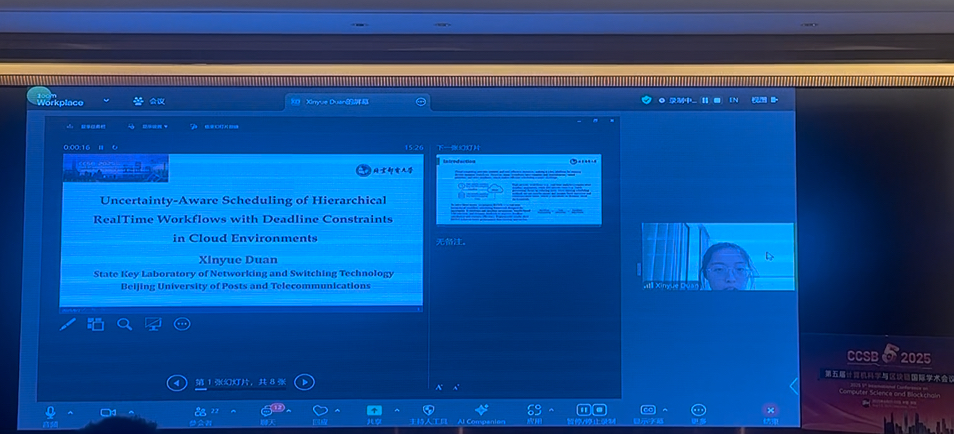This screenshot has width=954, height=434.
Task: Stop recording from top status bar
Action: click(717, 100)
